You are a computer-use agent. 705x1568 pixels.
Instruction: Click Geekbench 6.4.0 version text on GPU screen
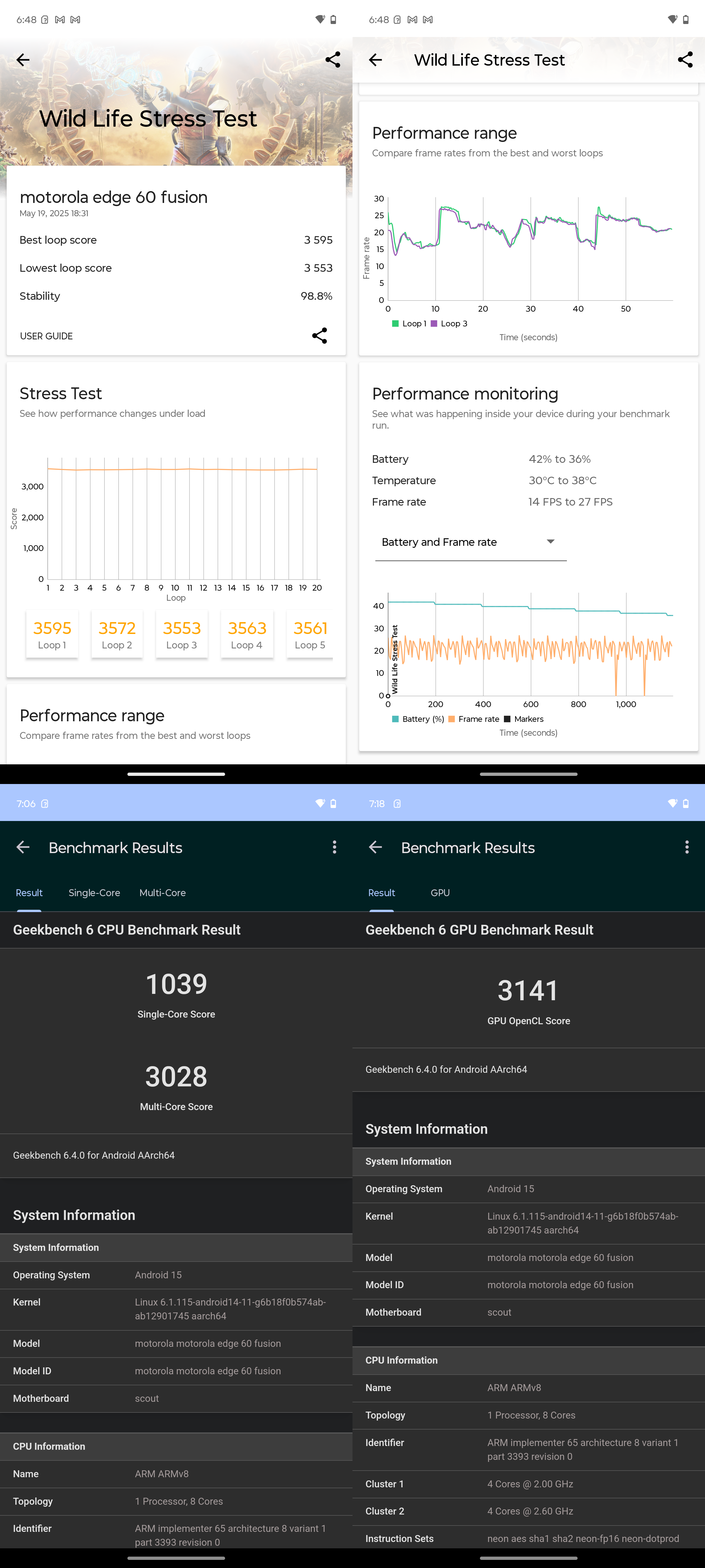446,1070
